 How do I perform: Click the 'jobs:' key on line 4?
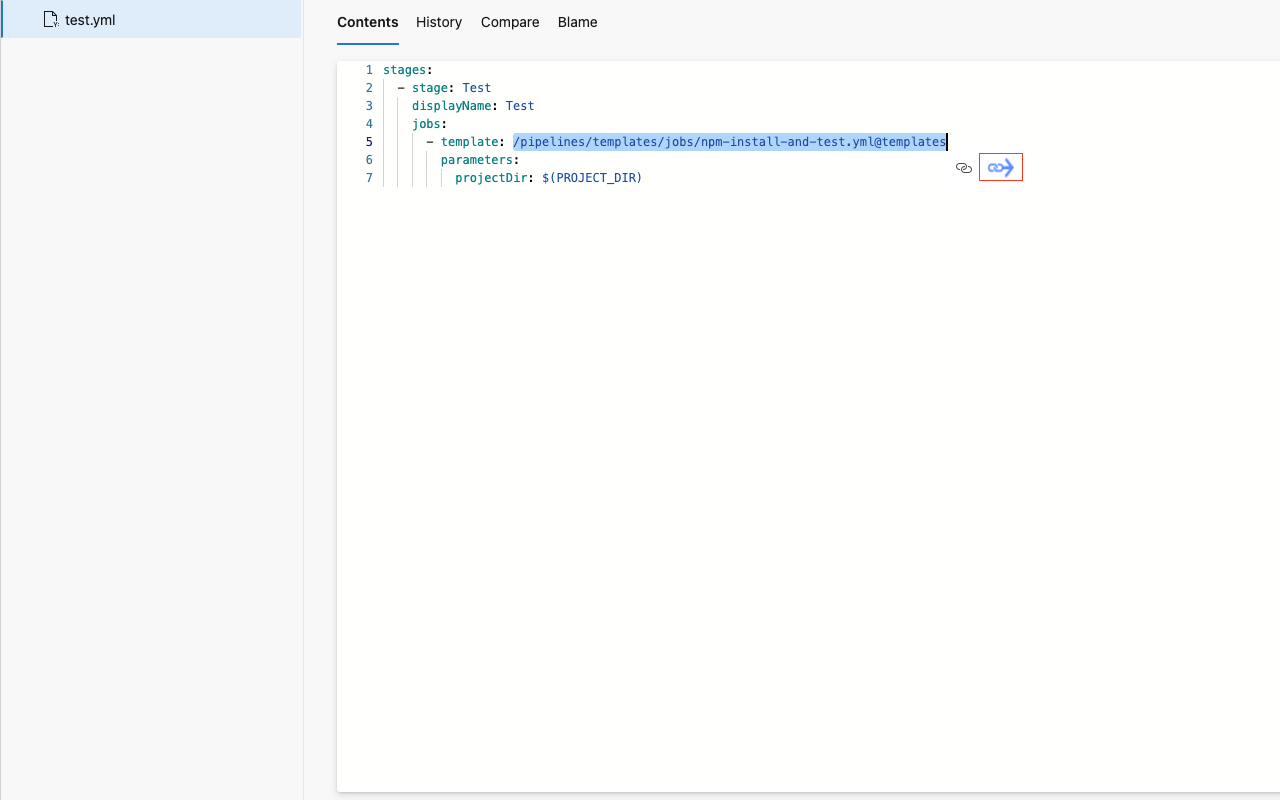tap(429, 124)
